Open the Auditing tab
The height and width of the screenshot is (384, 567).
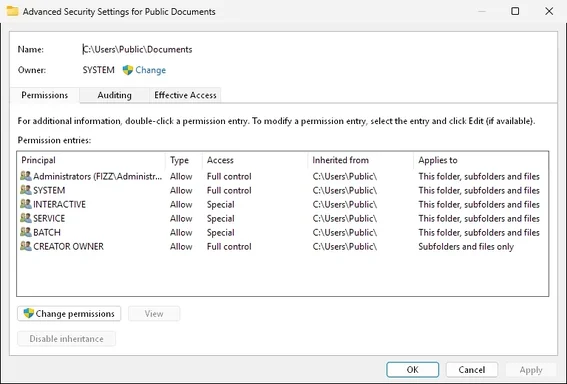pos(114,95)
